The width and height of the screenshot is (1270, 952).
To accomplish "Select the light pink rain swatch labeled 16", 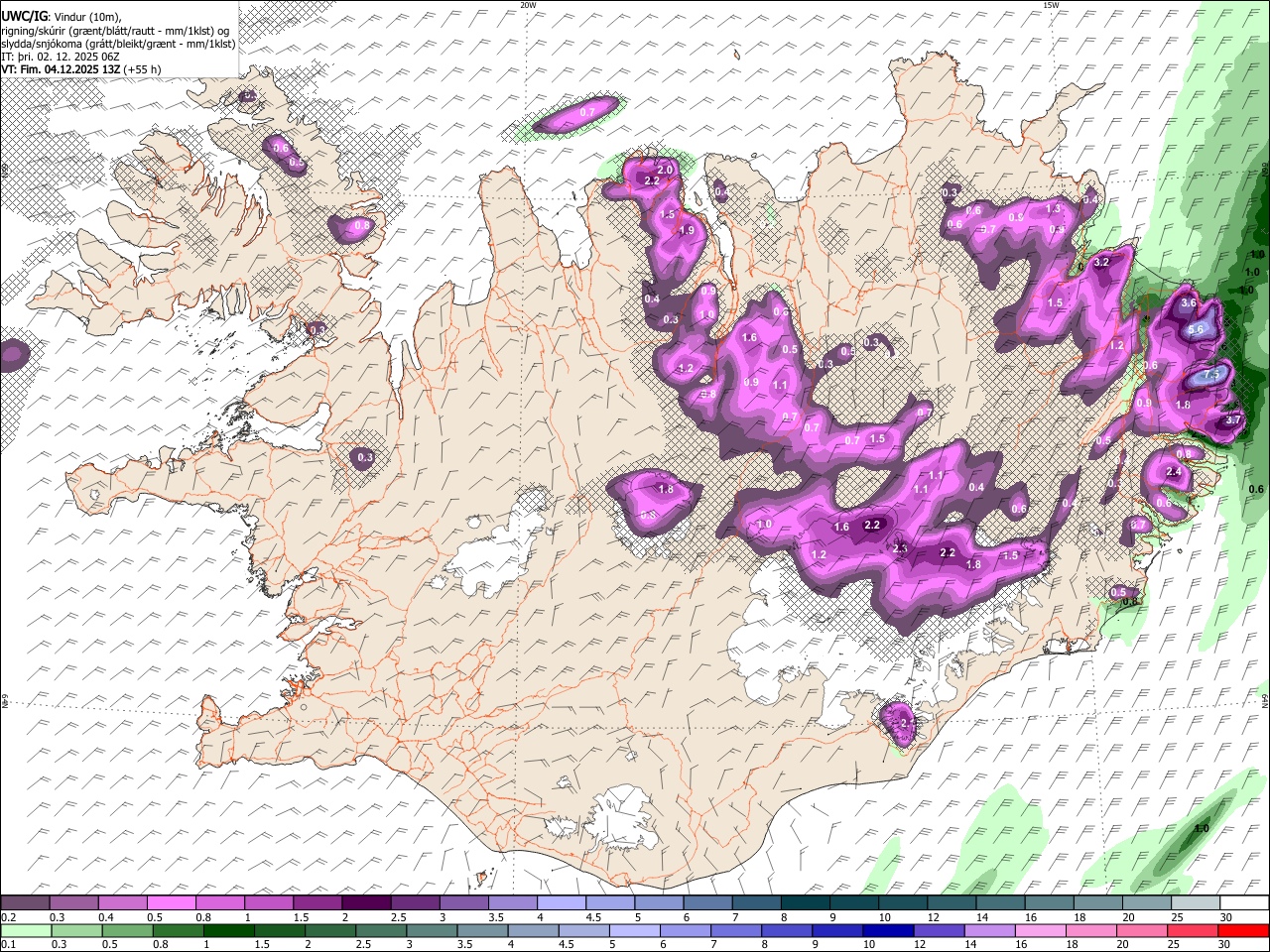I will (x=1039, y=930).
